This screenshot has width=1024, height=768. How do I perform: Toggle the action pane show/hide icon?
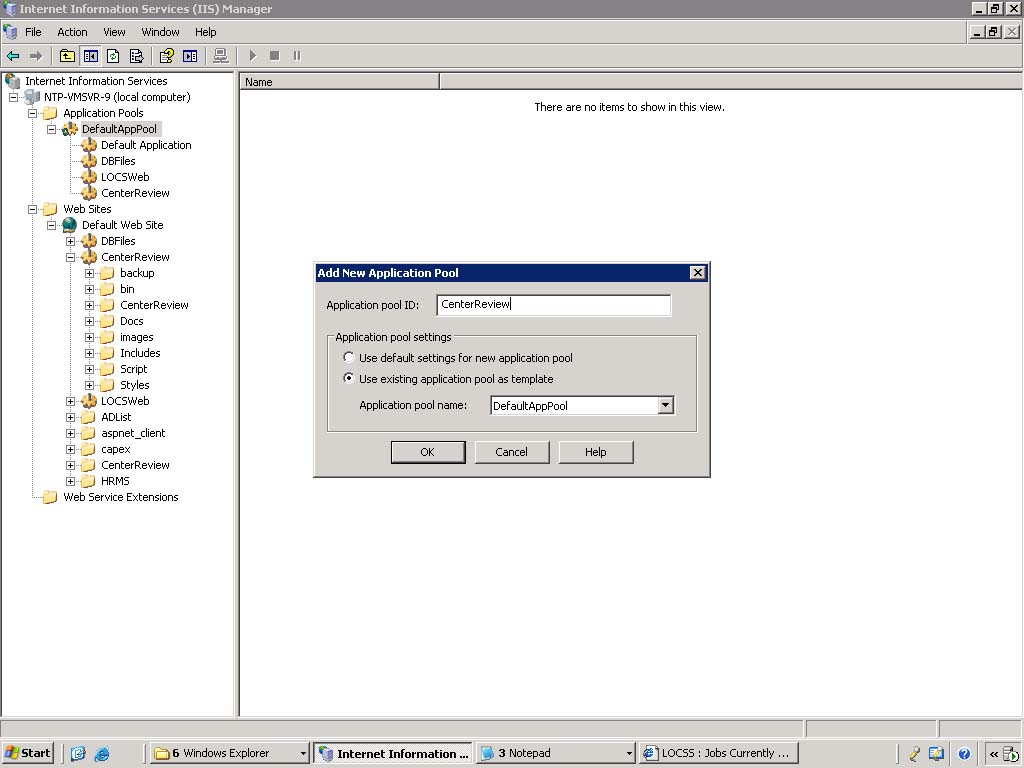190,56
